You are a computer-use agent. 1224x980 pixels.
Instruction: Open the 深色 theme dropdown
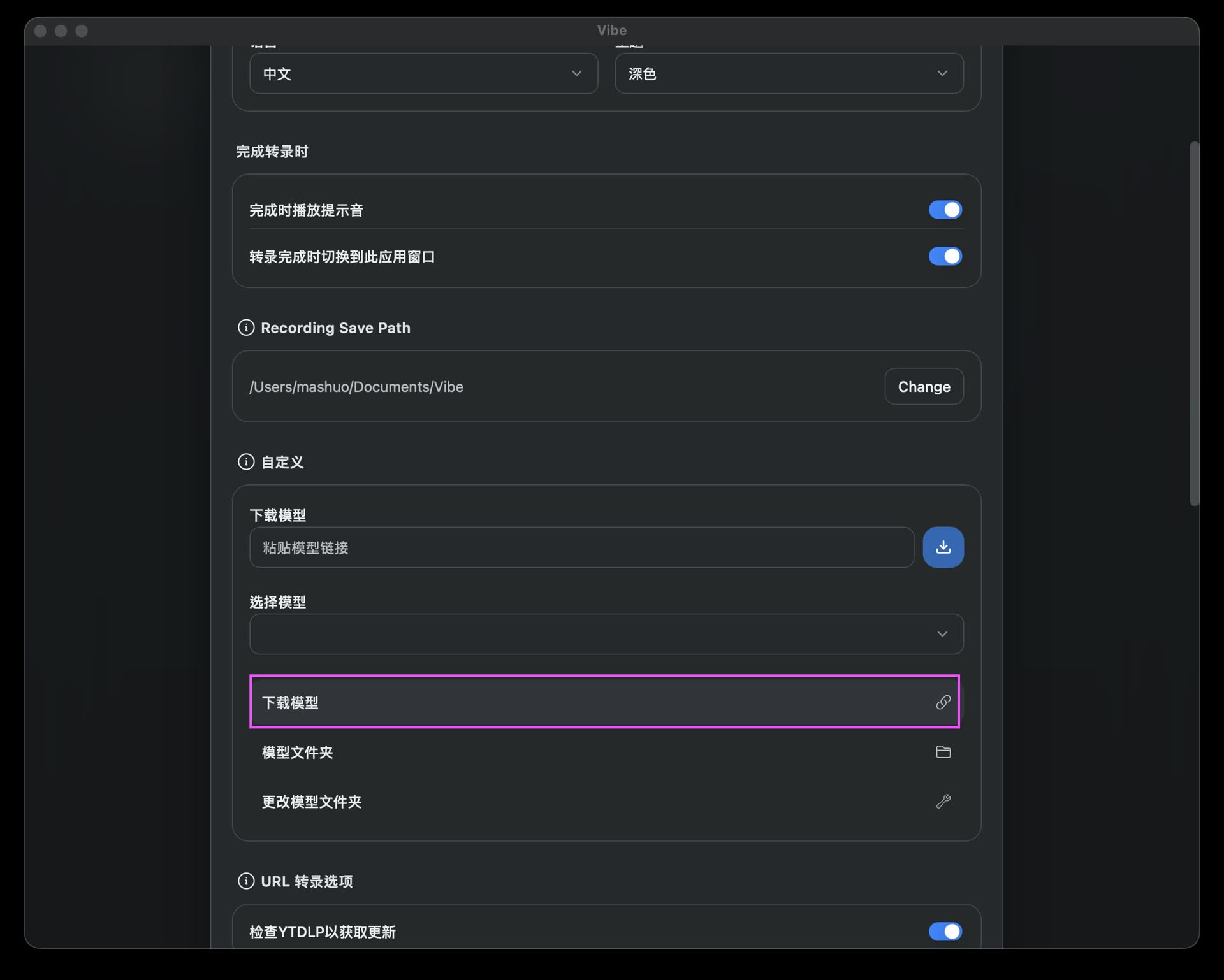[789, 73]
